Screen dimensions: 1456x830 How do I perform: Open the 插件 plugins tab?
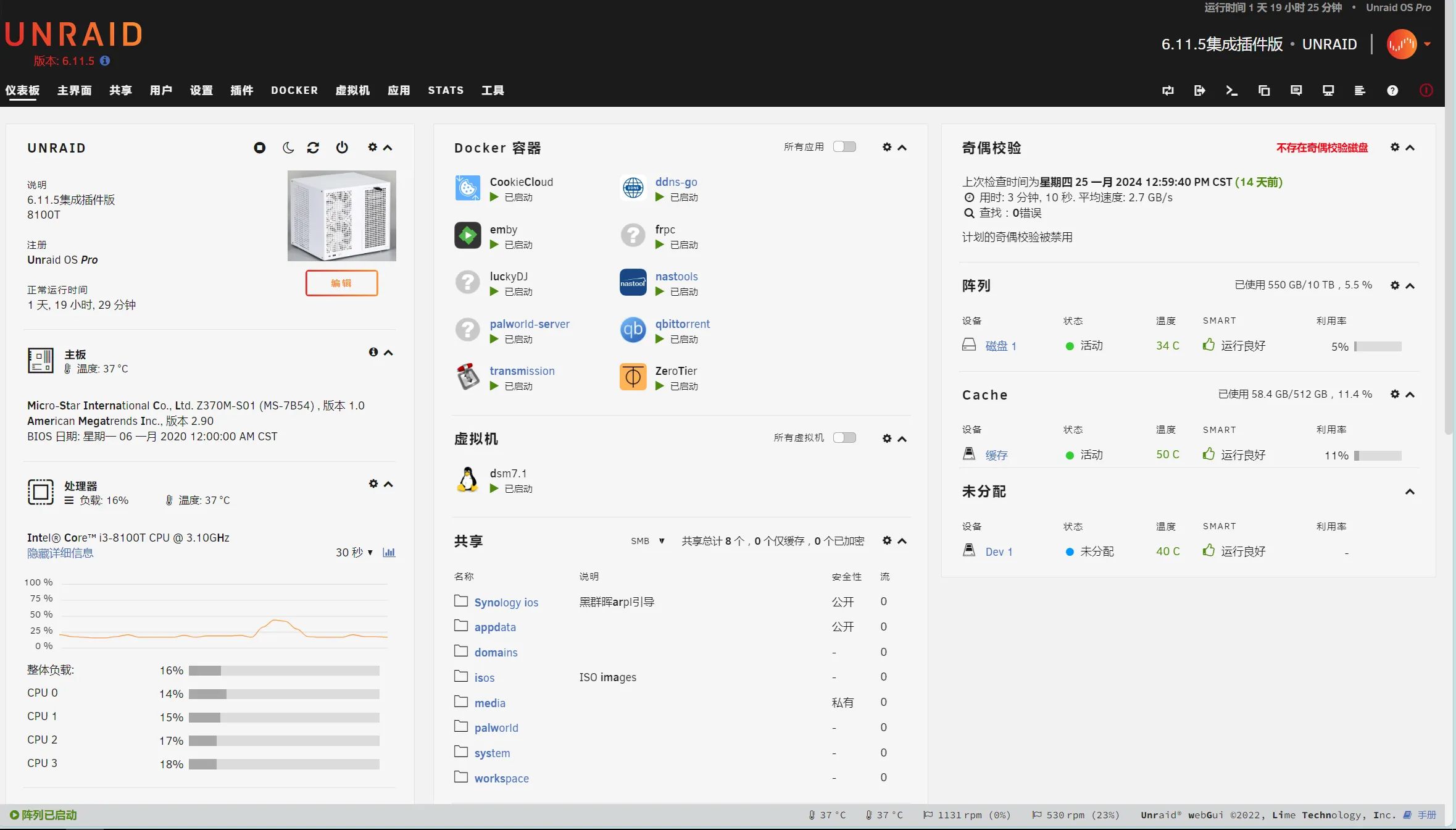pyautogui.click(x=241, y=90)
